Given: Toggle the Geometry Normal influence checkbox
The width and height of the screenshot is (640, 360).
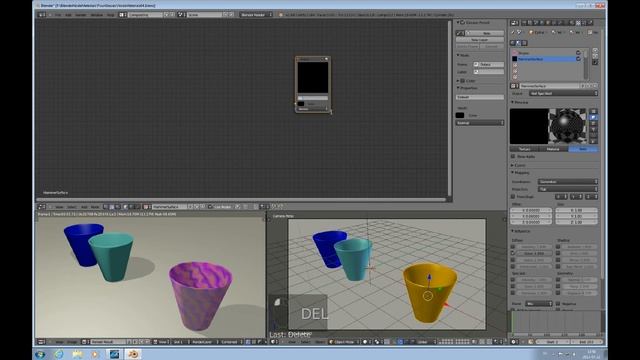Looking at the screenshot, I should [x=558, y=280].
